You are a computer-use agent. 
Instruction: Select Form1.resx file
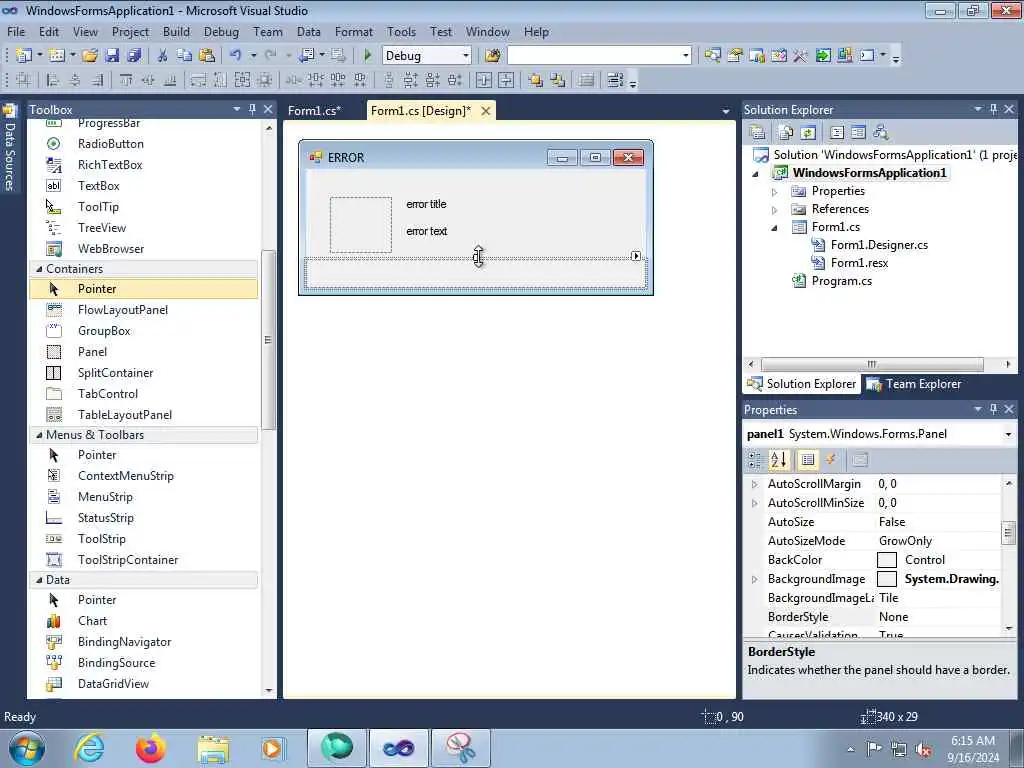[x=859, y=263]
